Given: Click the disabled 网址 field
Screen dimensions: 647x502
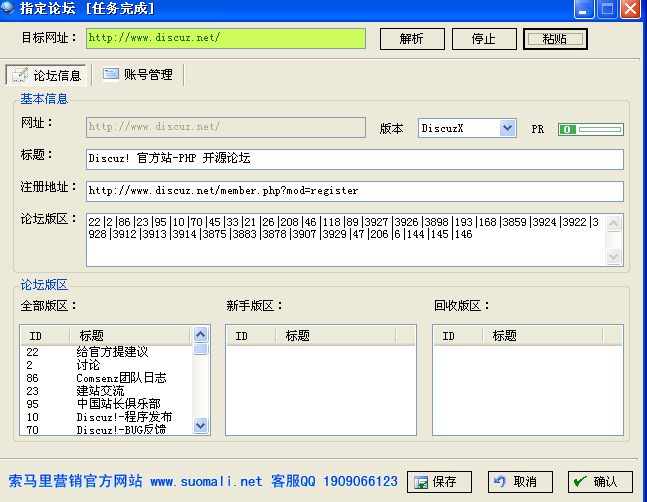Looking at the screenshot, I should [x=226, y=127].
